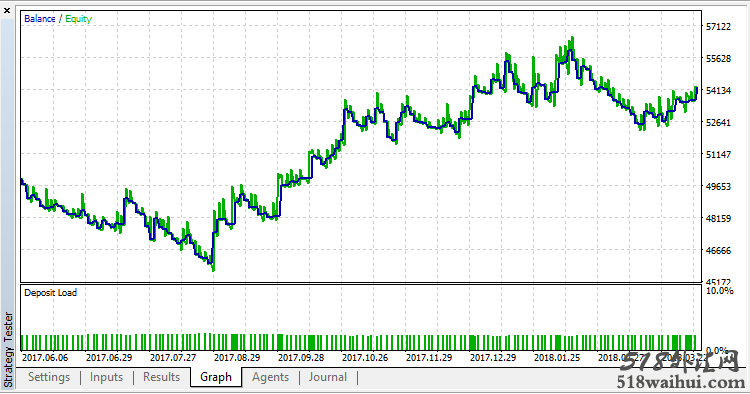Image resolution: width=750 pixels, height=394 pixels.
Task: Close the Strategy Tester panel
Action: pos(7,11)
